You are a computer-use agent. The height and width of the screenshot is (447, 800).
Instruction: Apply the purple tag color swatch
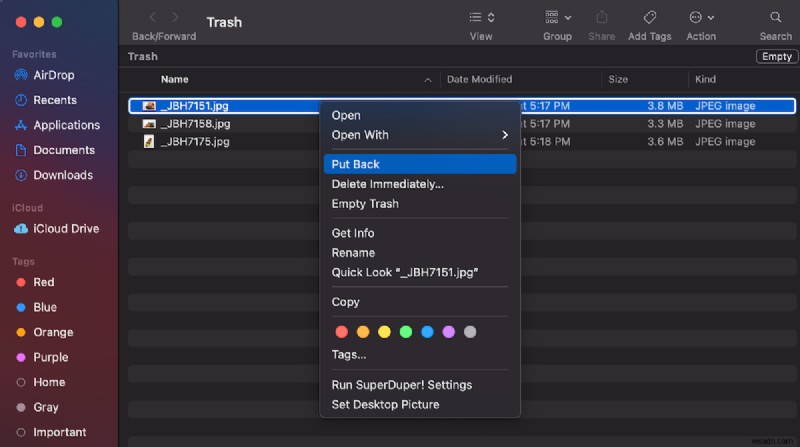(448, 332)
